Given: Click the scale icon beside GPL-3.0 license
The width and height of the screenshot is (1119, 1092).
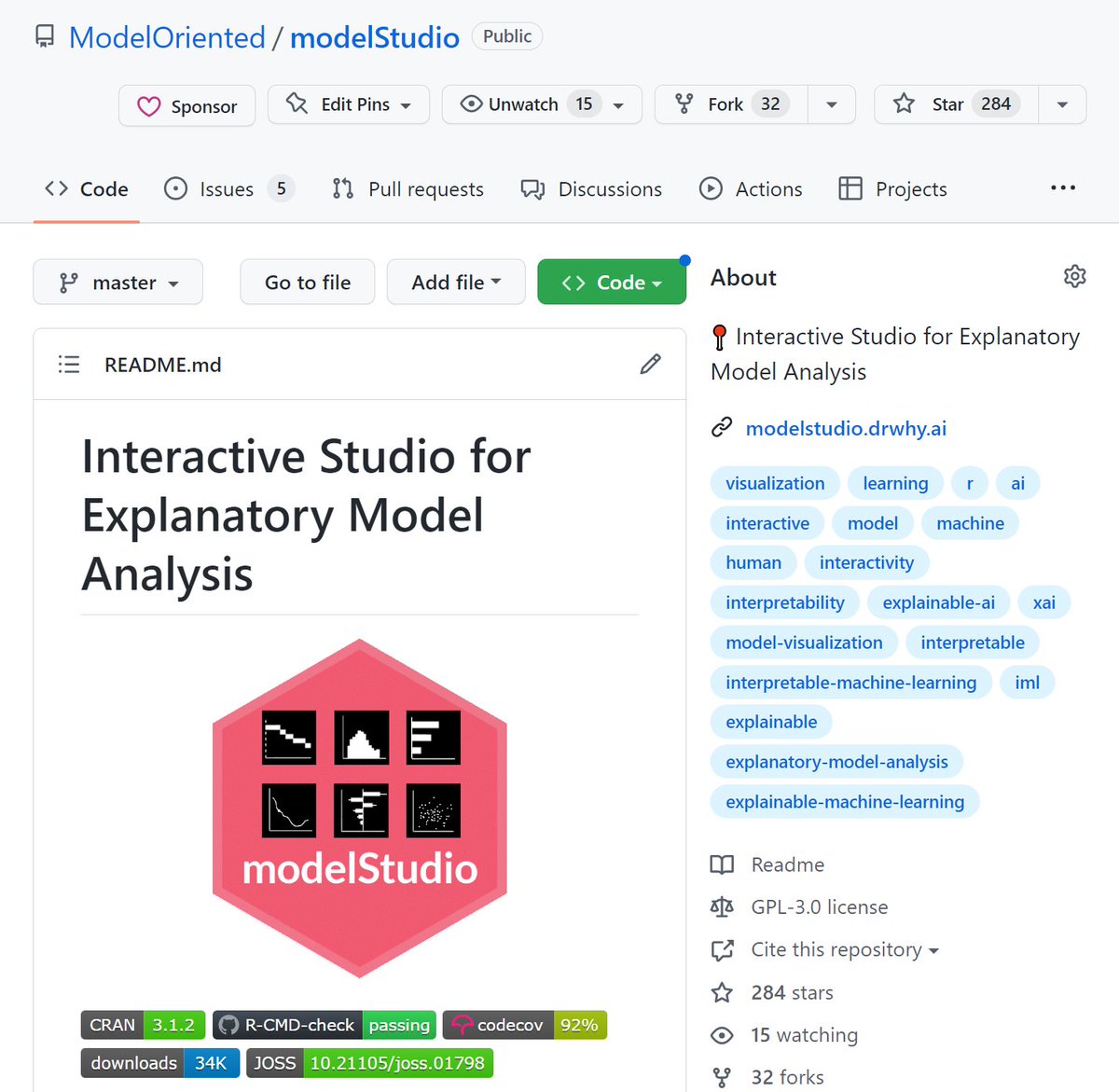Looking at the screenshot, I should (x=722, y=906).
